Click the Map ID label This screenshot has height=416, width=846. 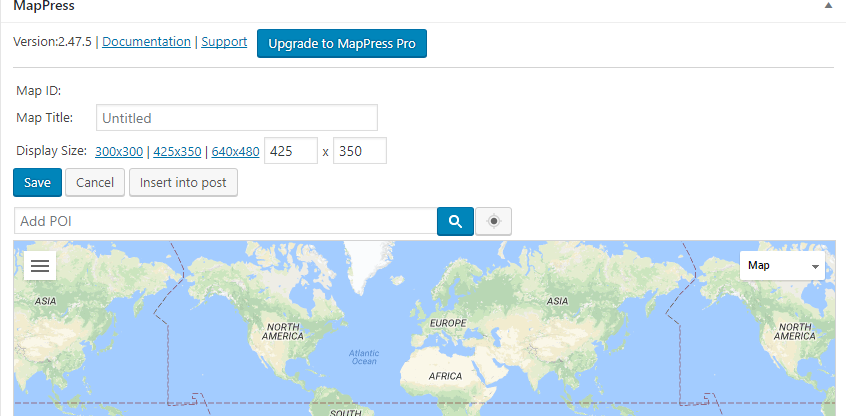(39, 90)
